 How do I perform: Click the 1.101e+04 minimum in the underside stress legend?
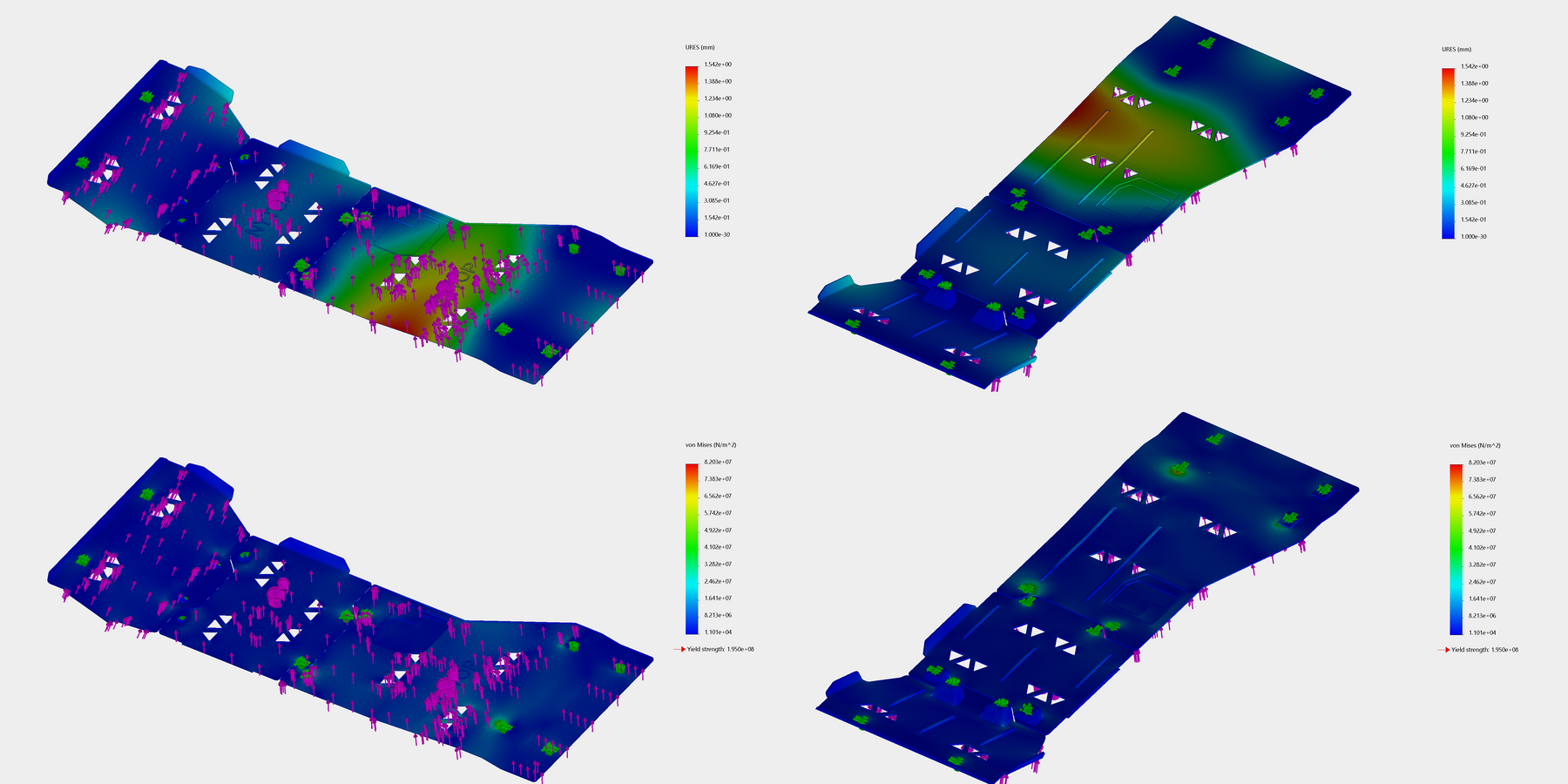(x=1482, y=633)
